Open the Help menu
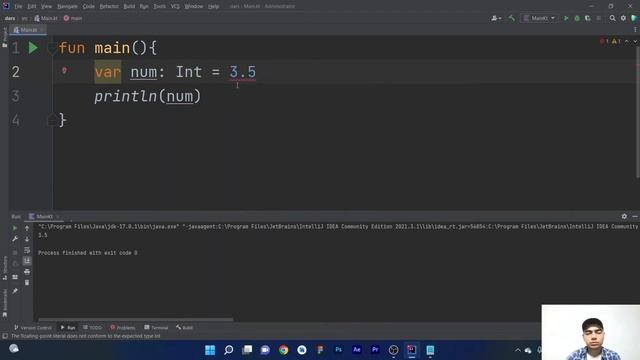 [213, 7]
